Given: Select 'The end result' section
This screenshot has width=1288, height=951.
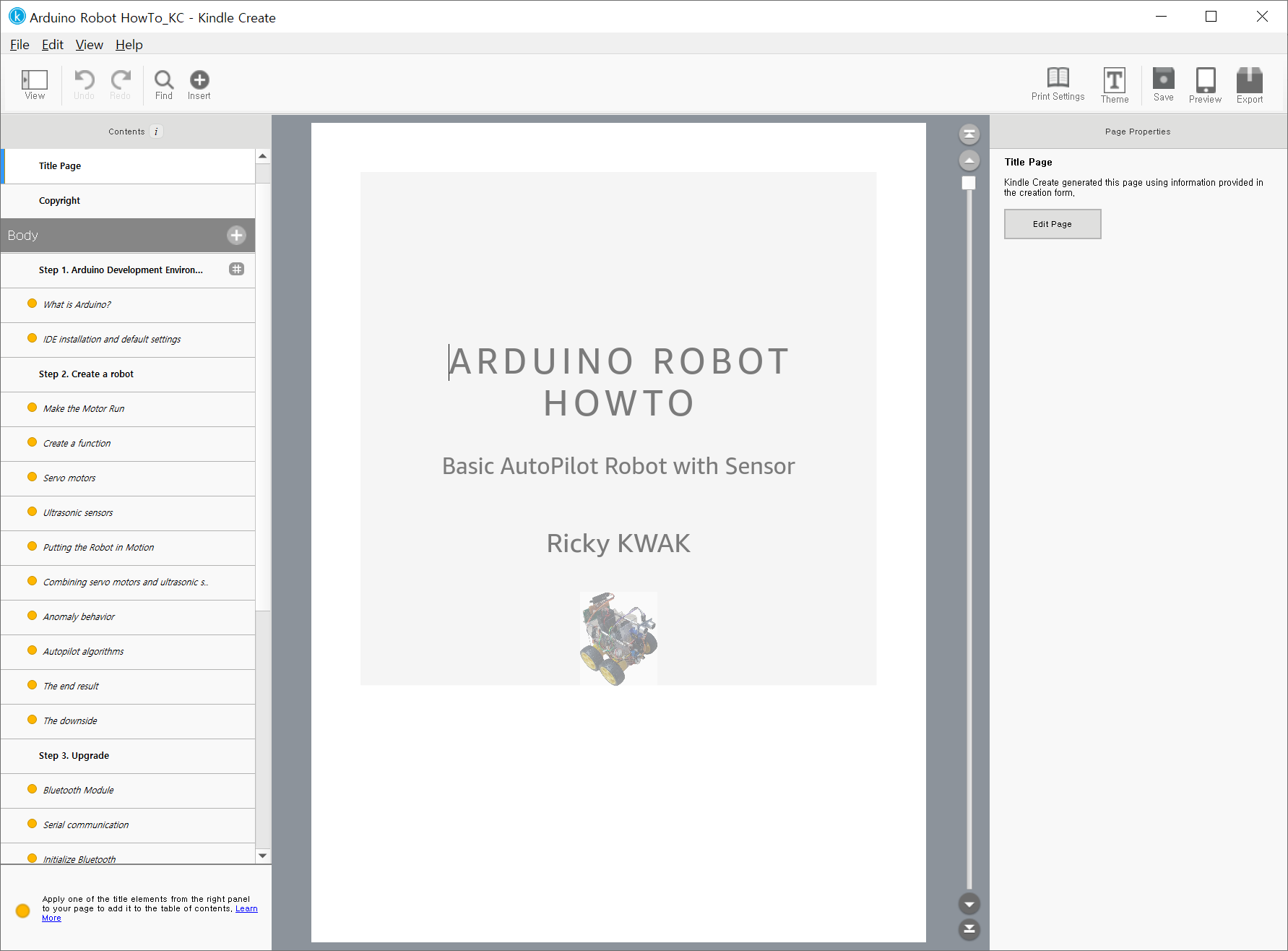Looking at the screenshot, I should pyautogui.click(x=129, y=687).
